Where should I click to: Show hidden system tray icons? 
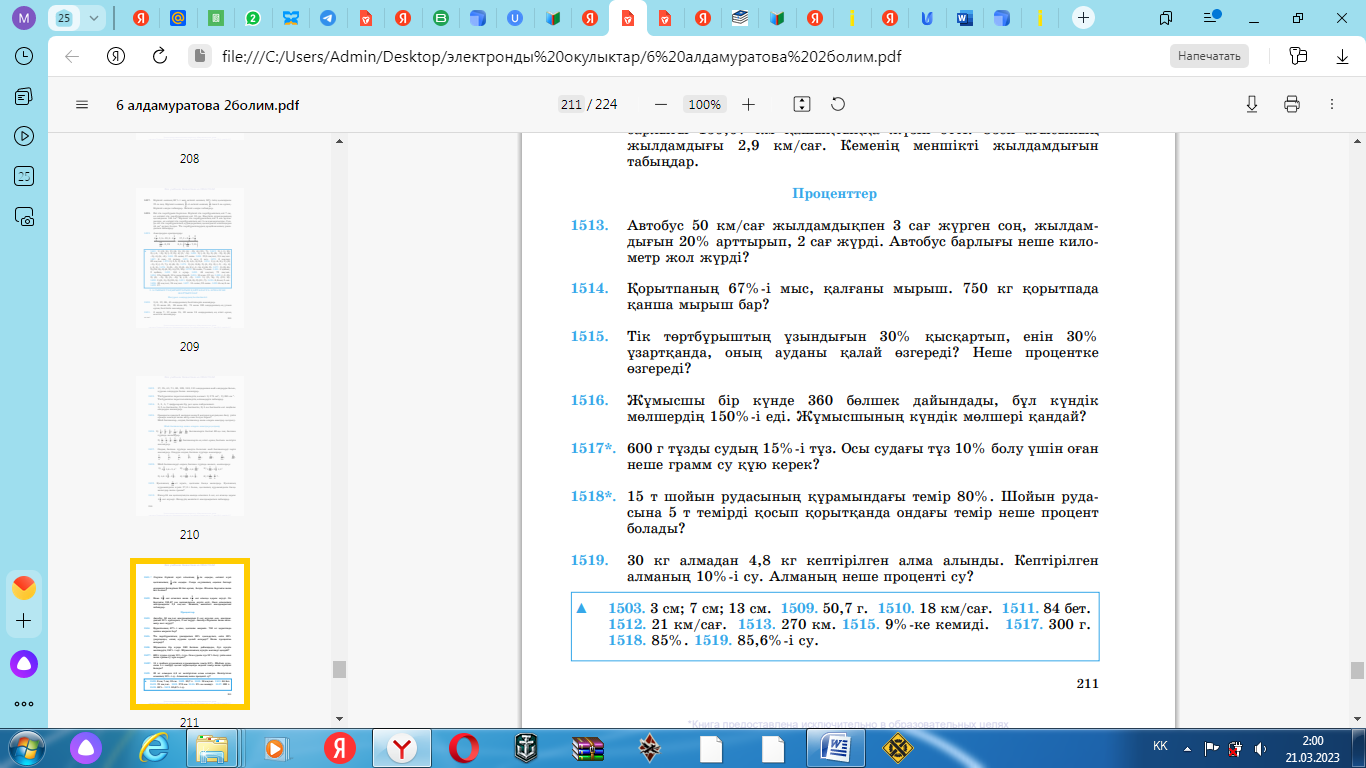(x=1189, y=747)
